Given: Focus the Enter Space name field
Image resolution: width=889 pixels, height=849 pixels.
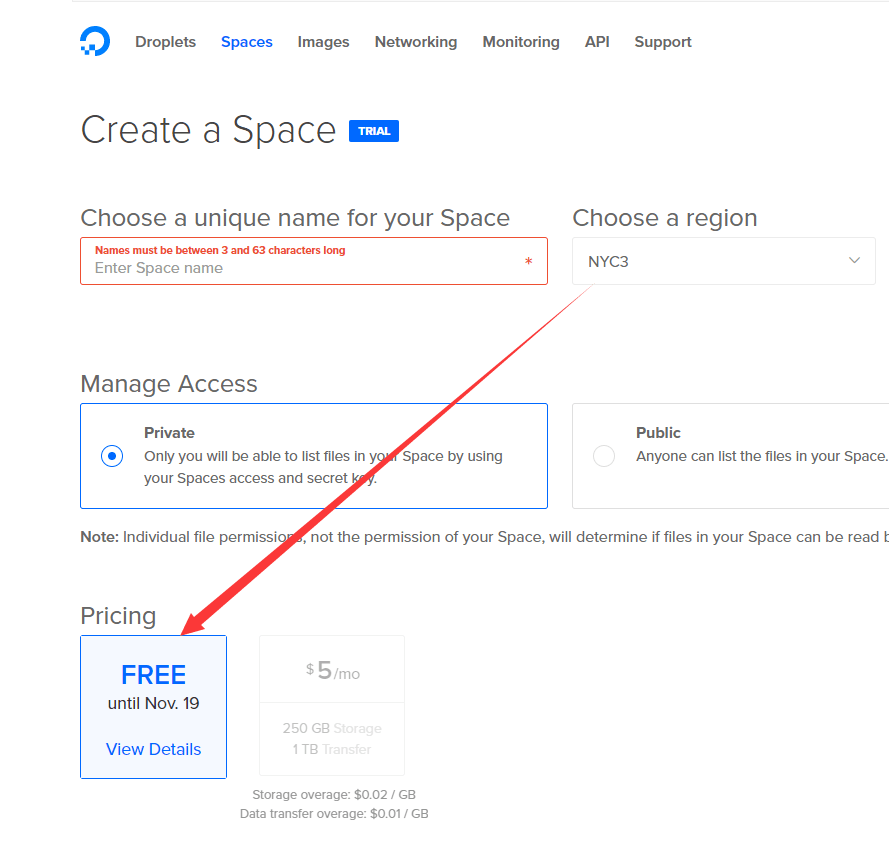Looking at the screenshot, I should coord(300,268).
